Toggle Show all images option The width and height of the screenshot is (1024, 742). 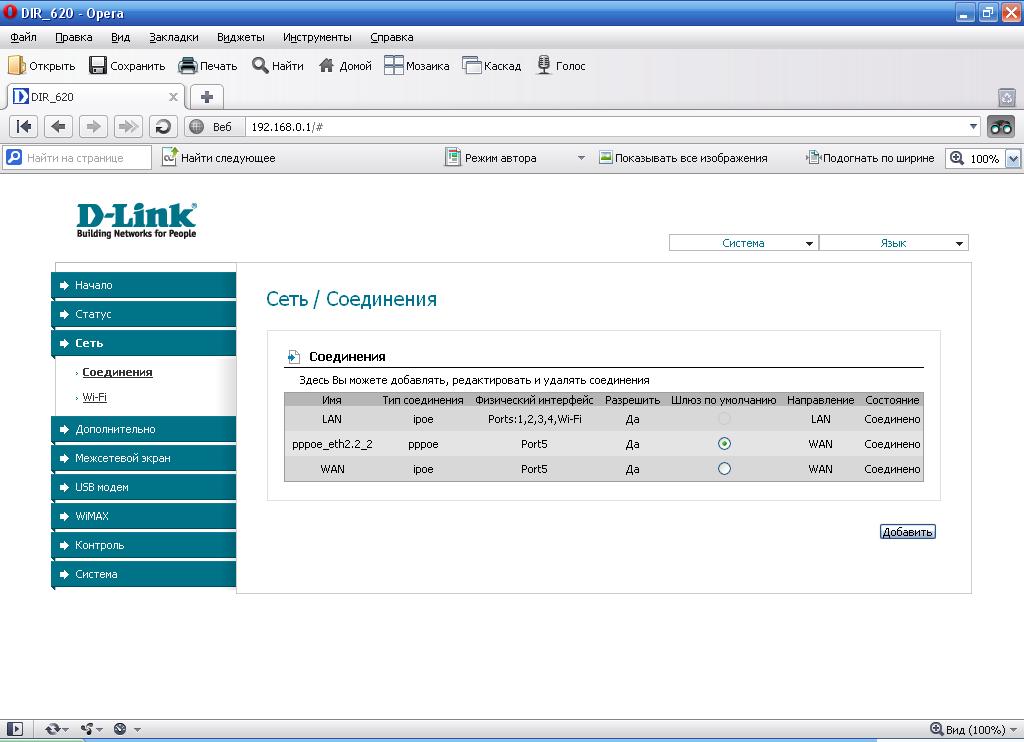pyautogui.click(x=683, y=158)
